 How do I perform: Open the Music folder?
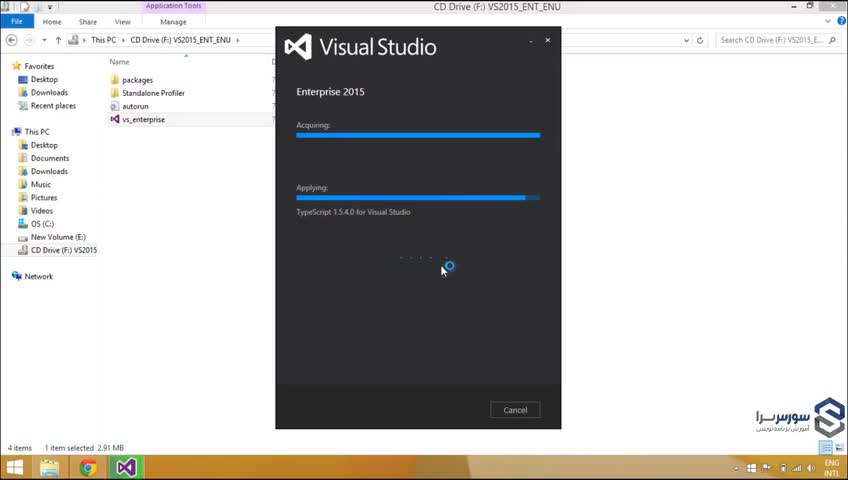point(41,184)
